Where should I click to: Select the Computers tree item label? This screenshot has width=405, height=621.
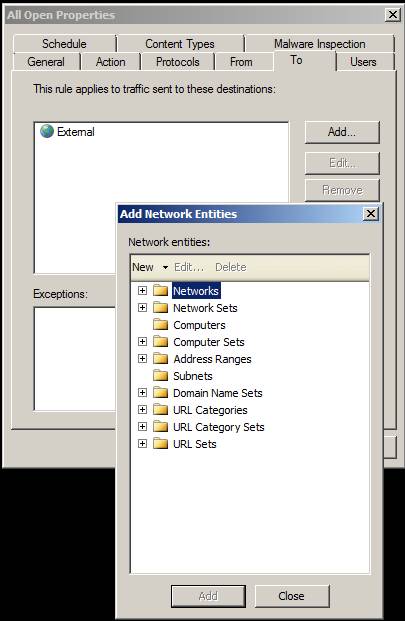coord(199,325)
